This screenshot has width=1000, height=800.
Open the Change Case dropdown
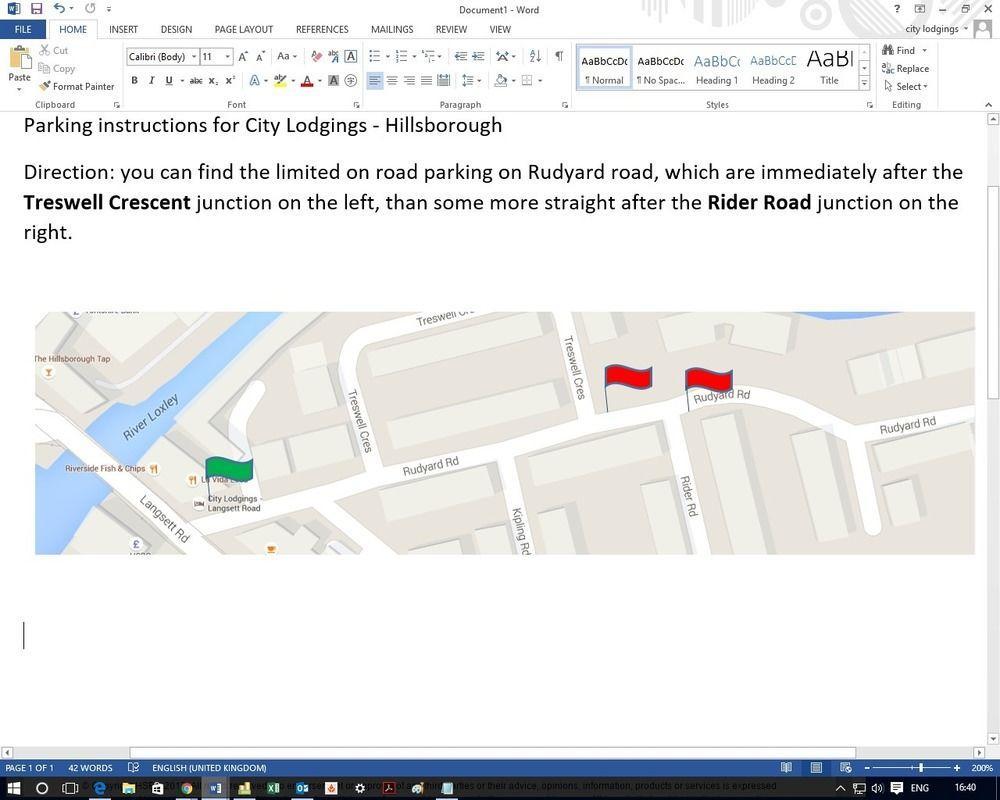(286, 57)
